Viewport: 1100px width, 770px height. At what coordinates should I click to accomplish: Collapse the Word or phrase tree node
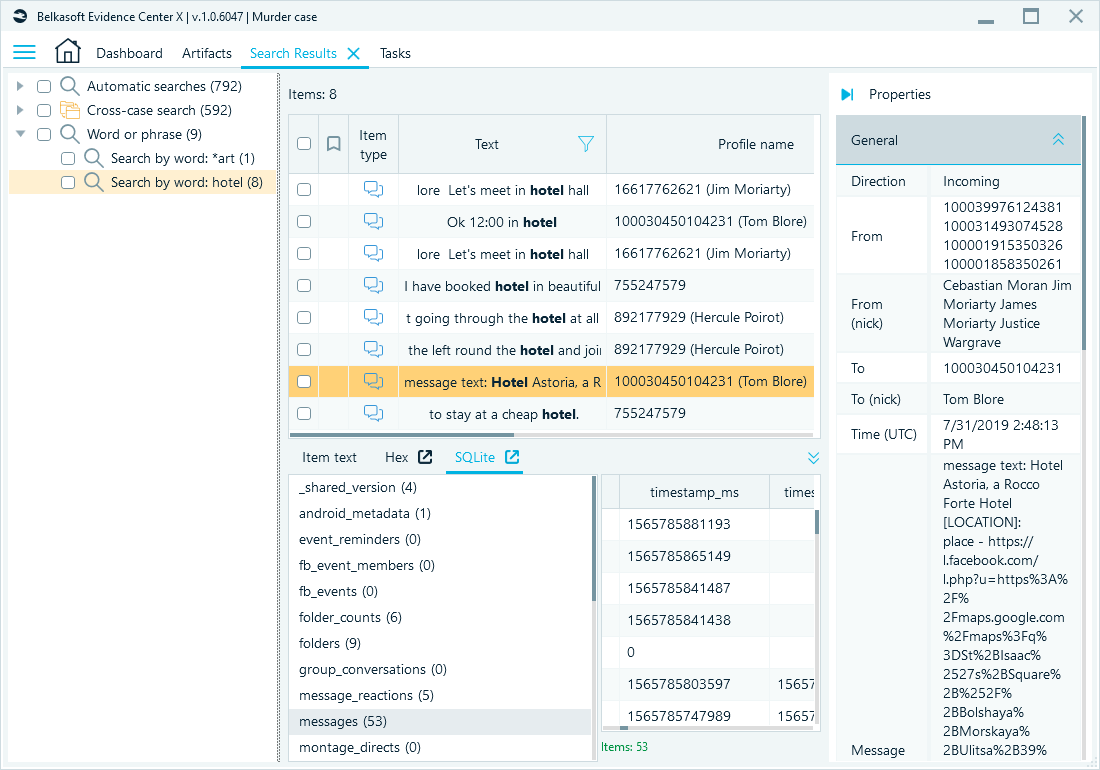pos(20,134)
